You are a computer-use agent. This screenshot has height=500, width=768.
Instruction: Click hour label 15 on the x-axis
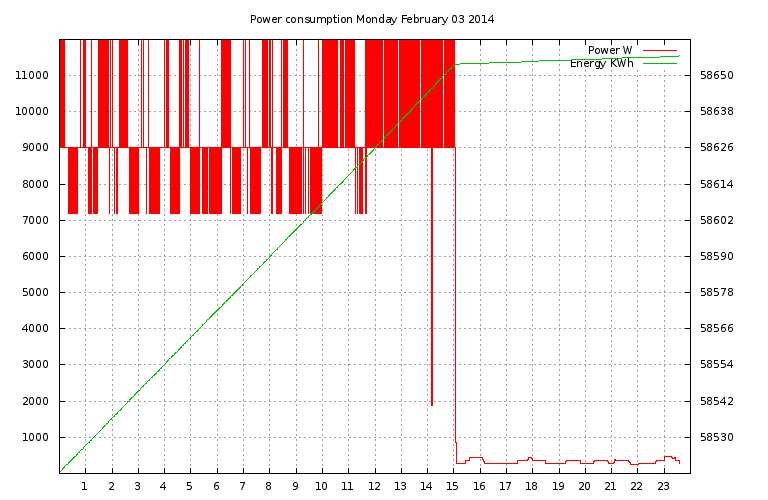click(452, 486)
